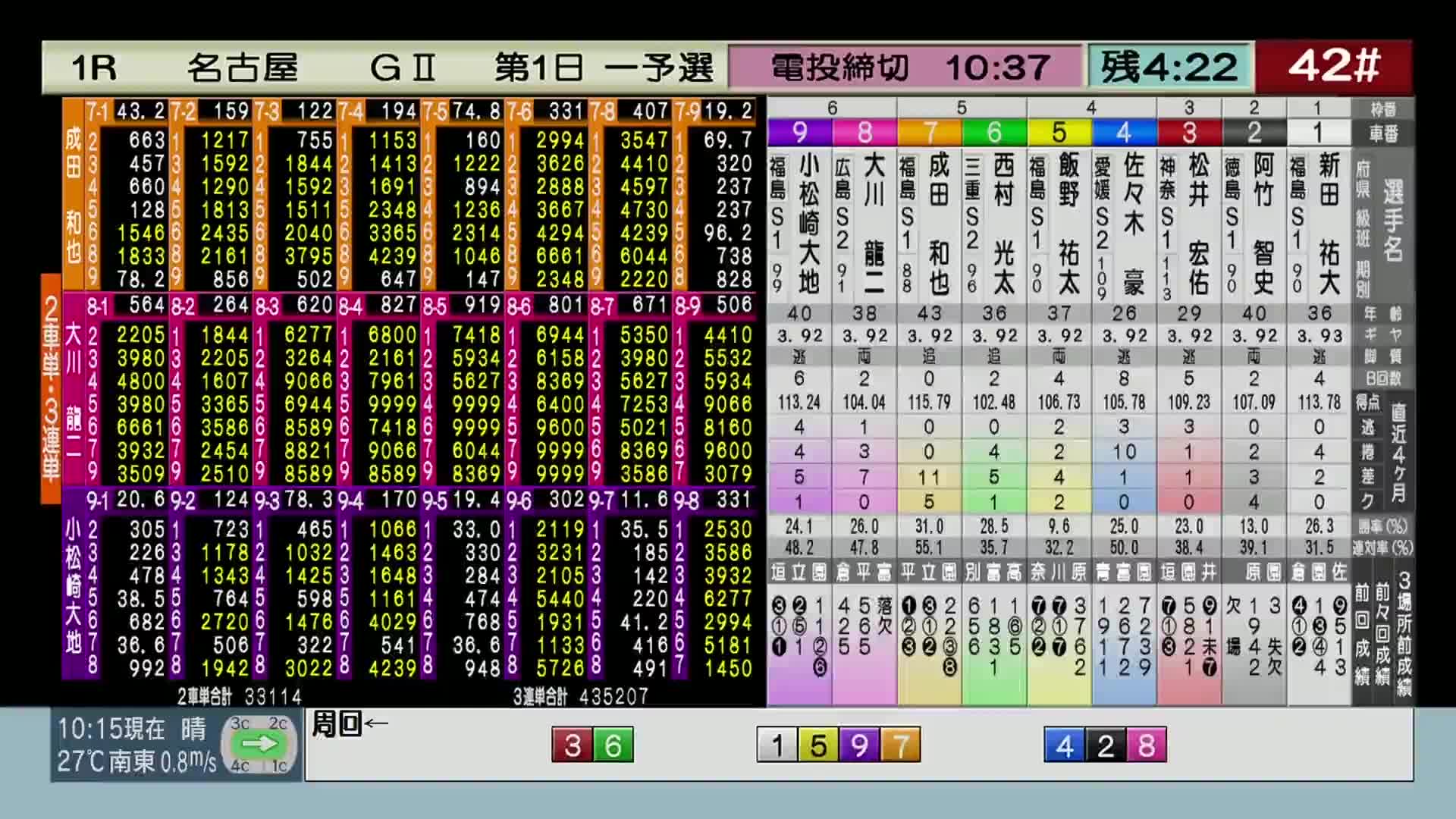
Task: Click the purple car number 9 header
Action: [799, 133]
